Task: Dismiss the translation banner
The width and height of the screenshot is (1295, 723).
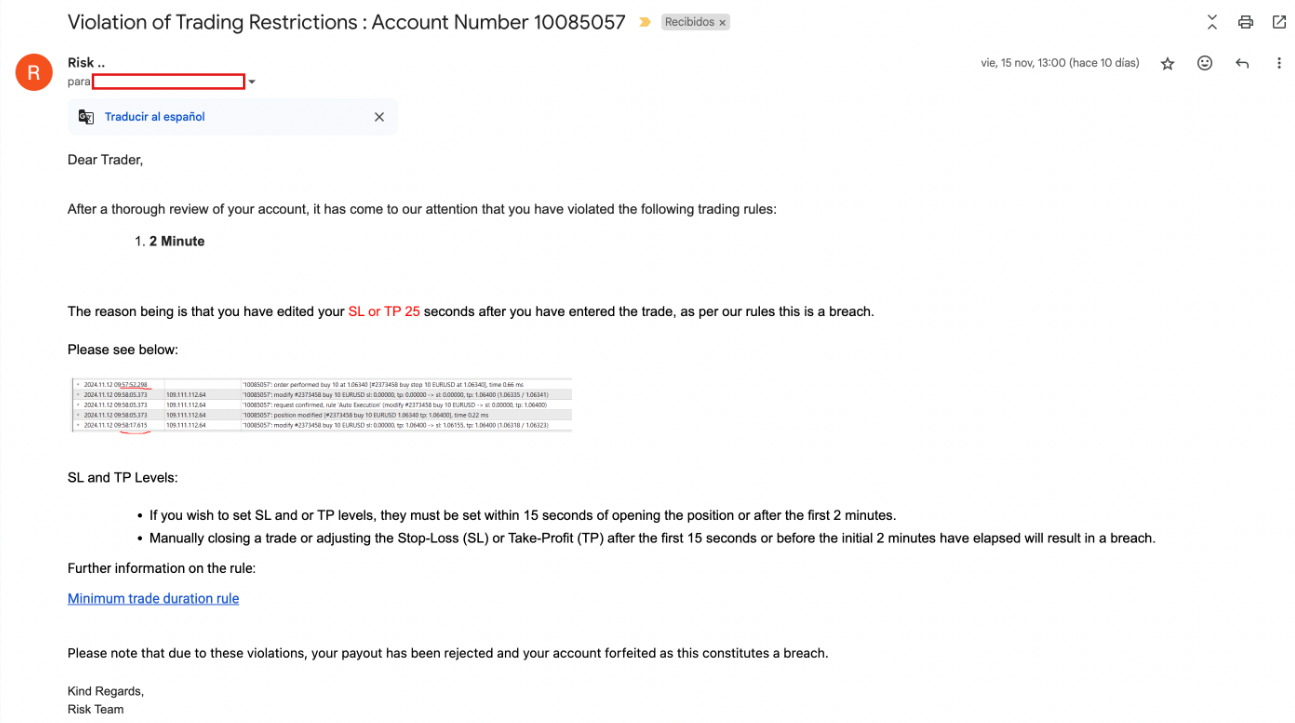Action: (x=379, y=117)
